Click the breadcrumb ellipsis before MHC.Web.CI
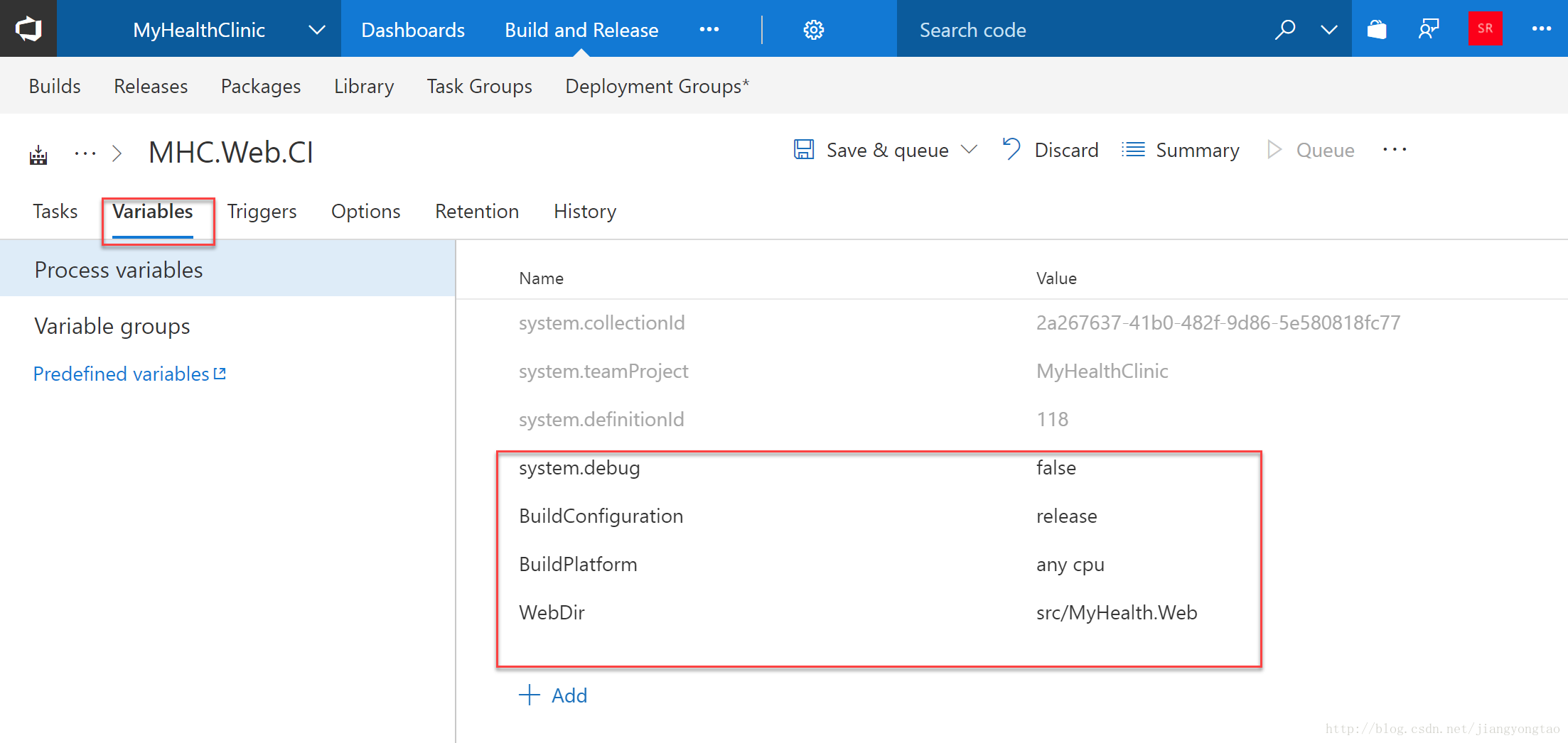 pyautogui.click(x=85, y=153)
